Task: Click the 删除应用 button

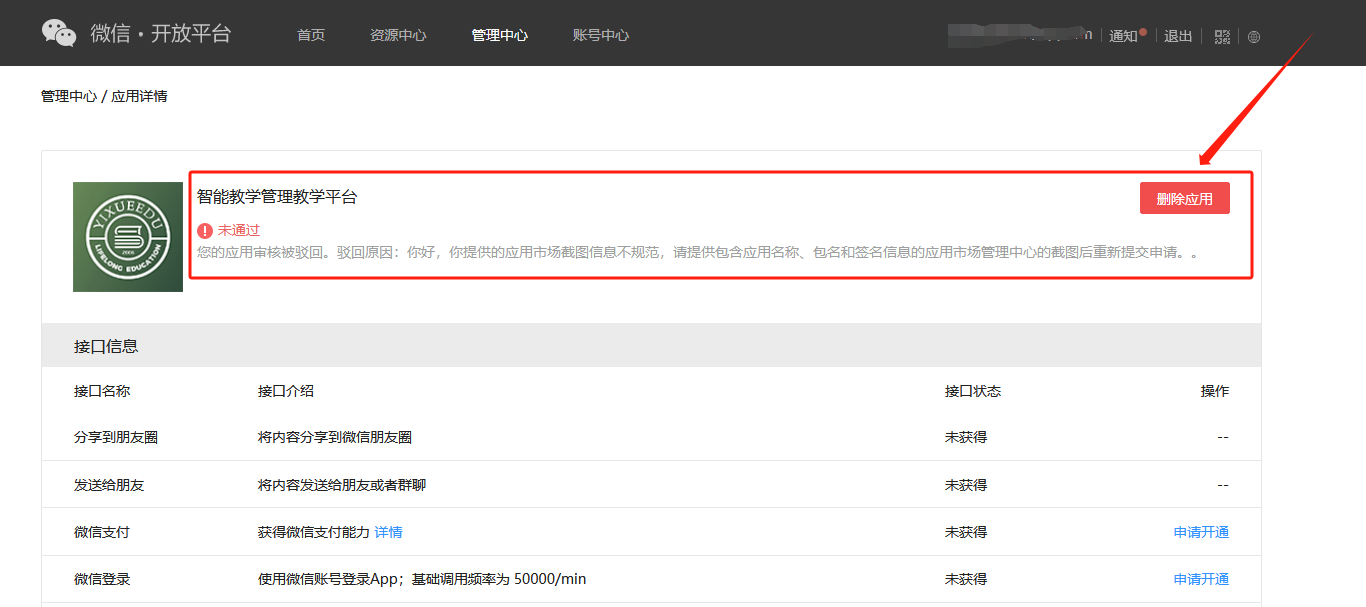Action: pos(1185,198)
